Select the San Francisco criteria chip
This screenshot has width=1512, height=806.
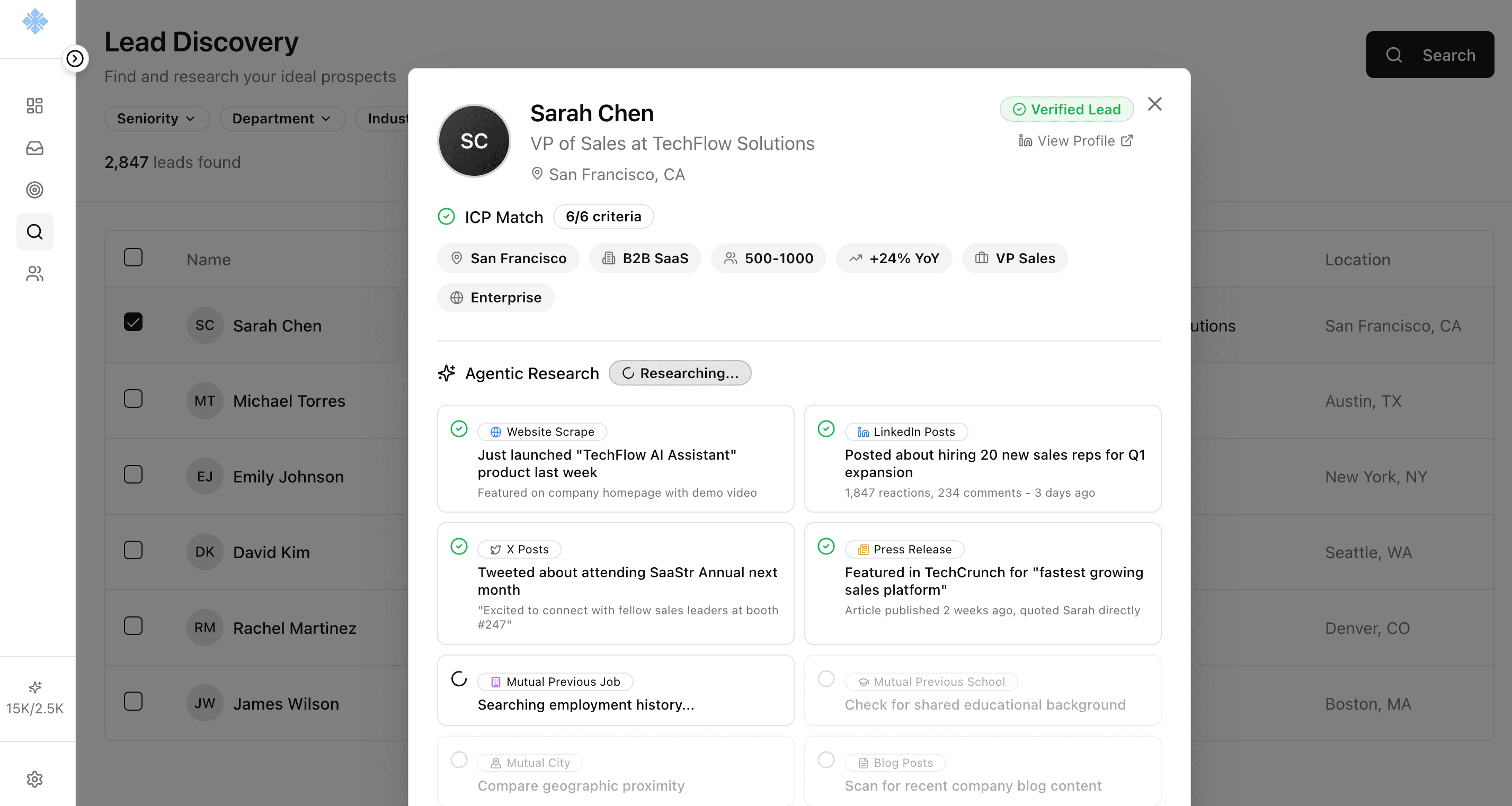[x=508, y=258]
